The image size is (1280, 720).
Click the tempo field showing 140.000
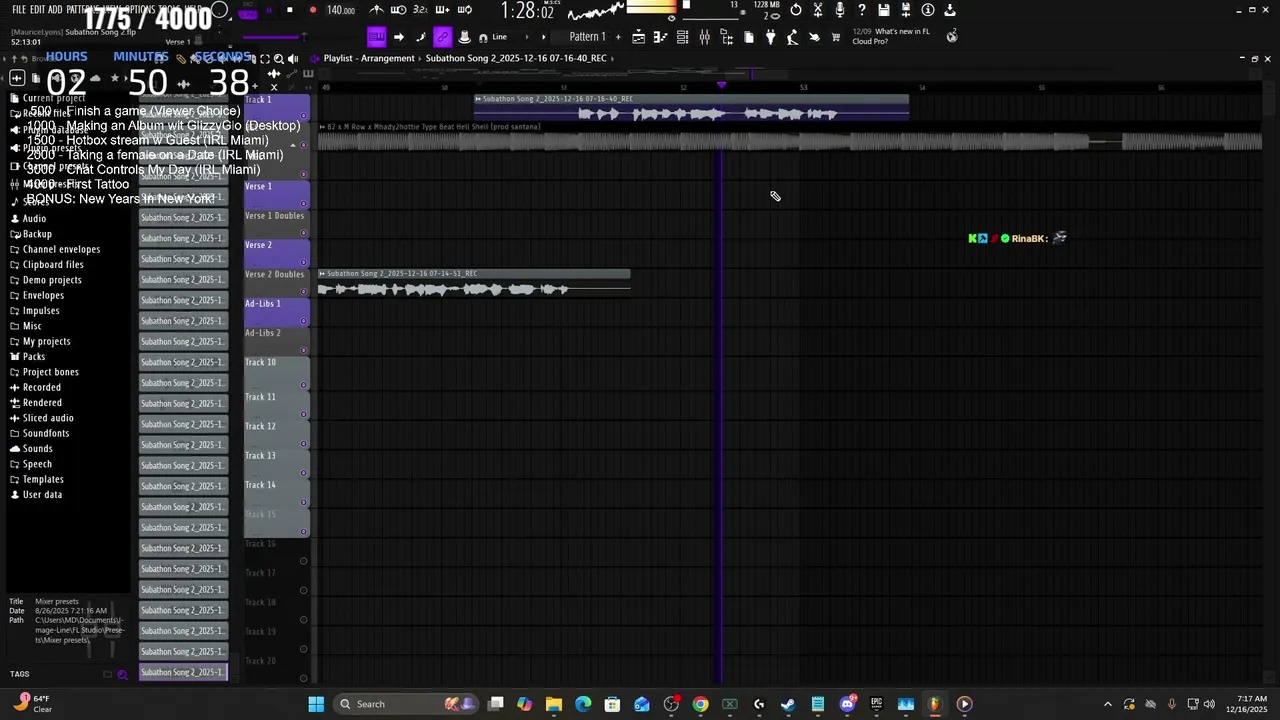pyautogui.click(x=341, y=10)
